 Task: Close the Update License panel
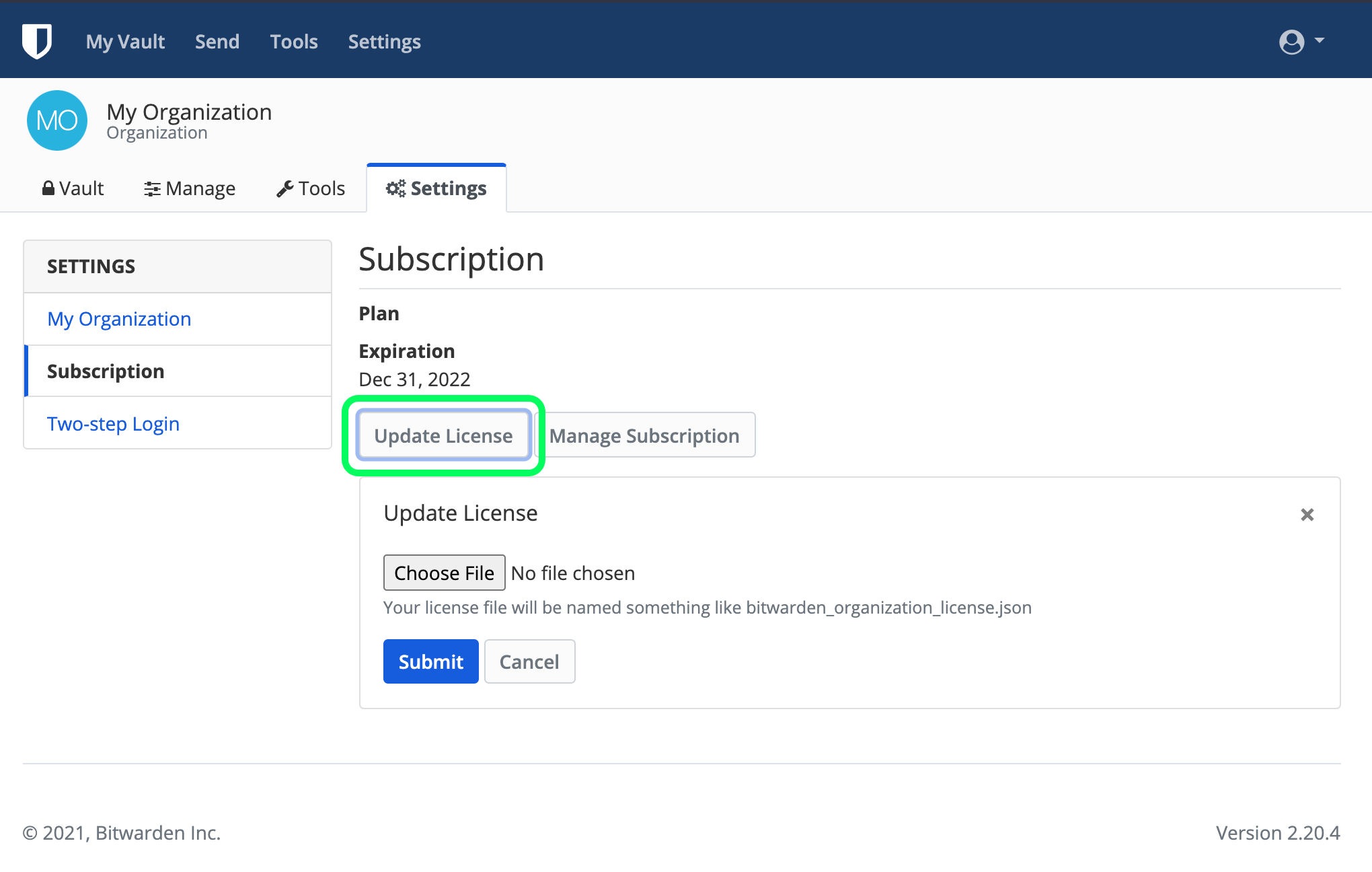point(1307,515)
